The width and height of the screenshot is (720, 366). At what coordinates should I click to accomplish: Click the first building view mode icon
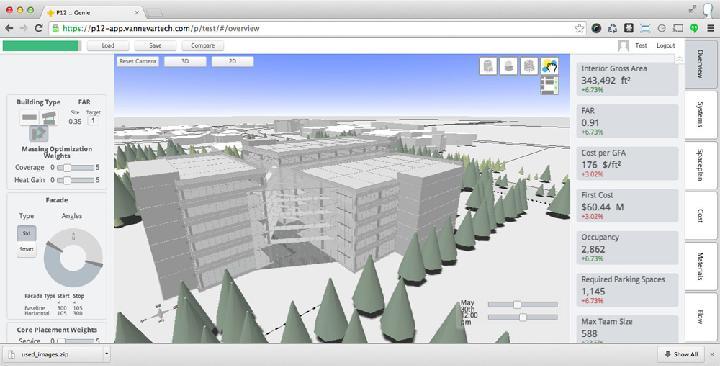pyautogui.click(x=489, y=66)
